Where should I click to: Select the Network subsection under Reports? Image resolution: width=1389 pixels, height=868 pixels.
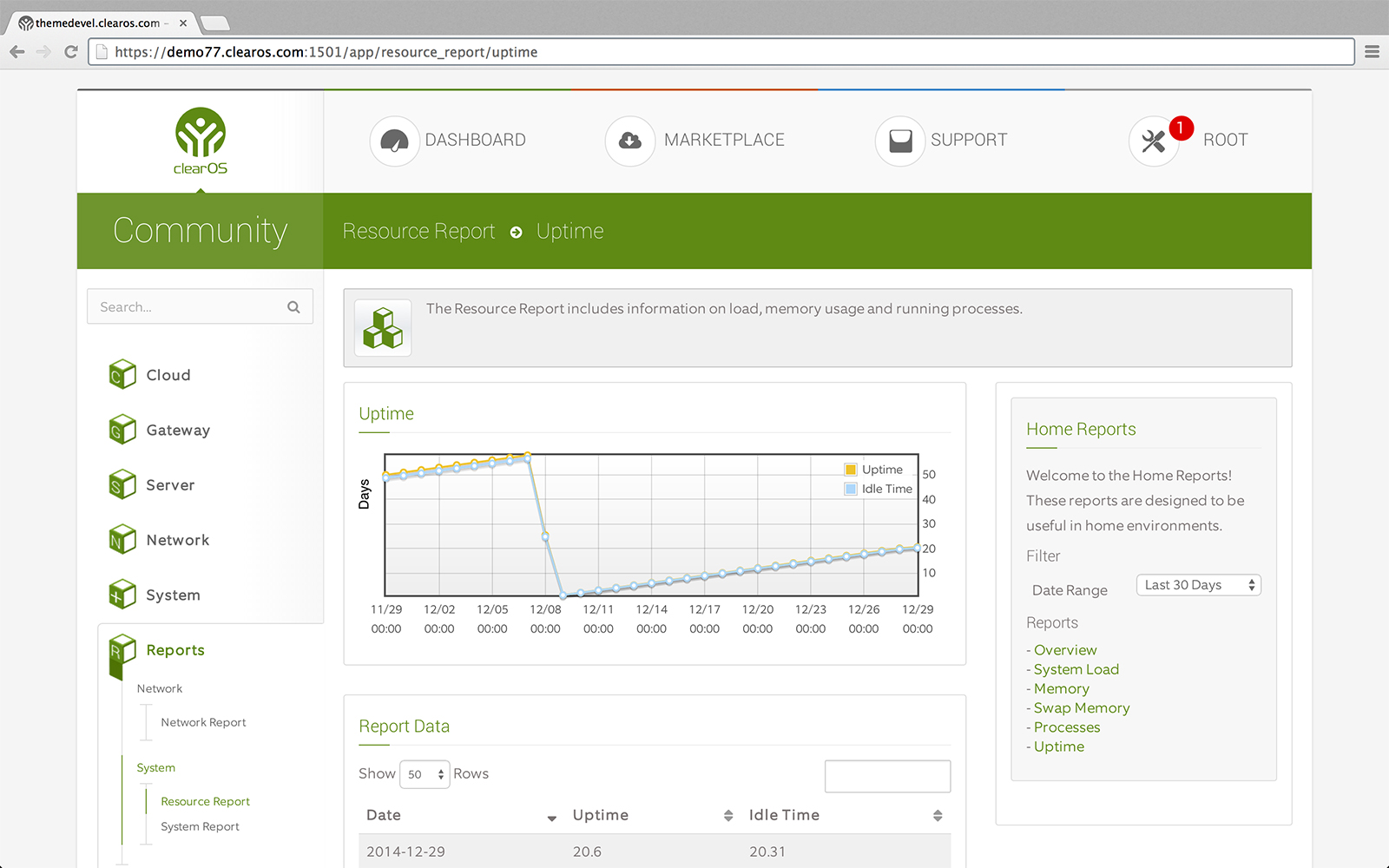point(160,688)
